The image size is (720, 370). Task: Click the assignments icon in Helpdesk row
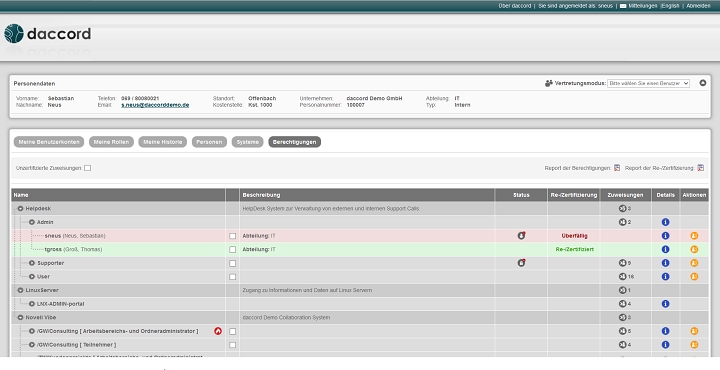pyautogui.click(x=622, y=208)
